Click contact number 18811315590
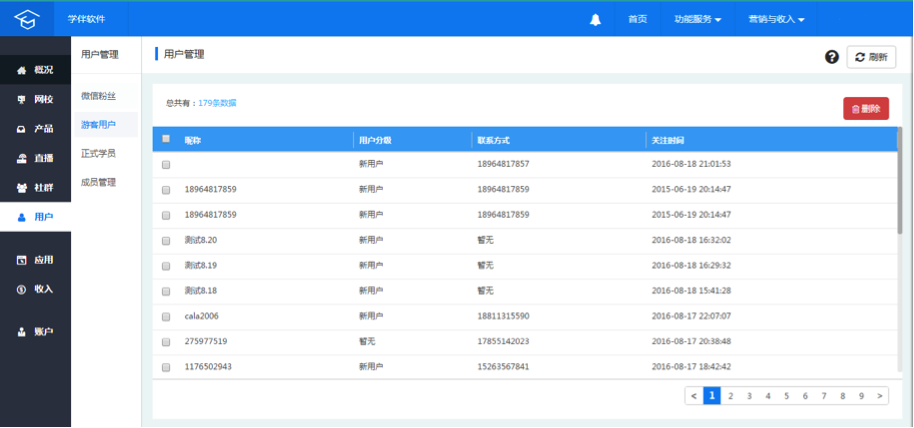Viewport: 914px width, 428px height. (503, 316)
